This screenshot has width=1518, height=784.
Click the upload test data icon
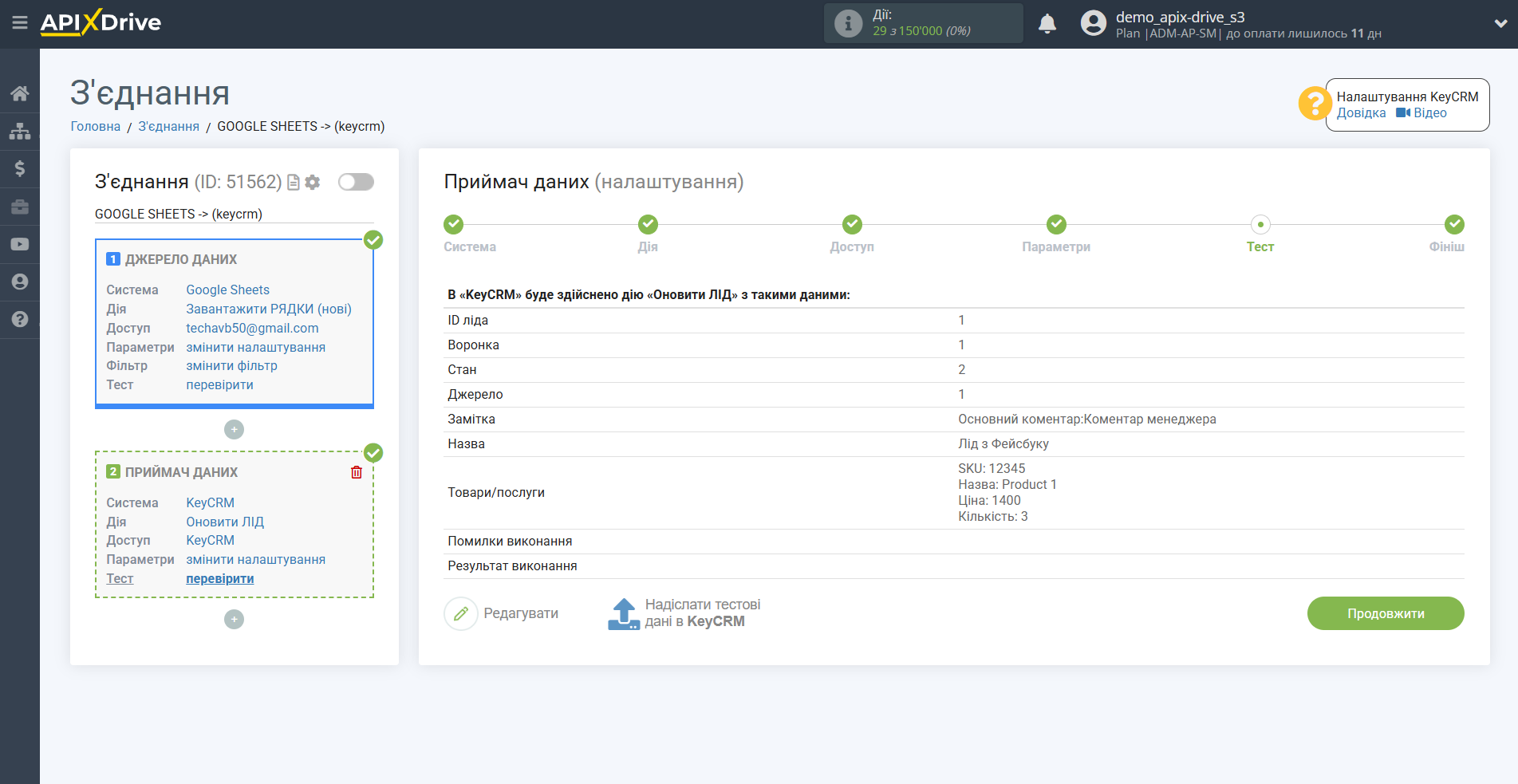point(624,614)
